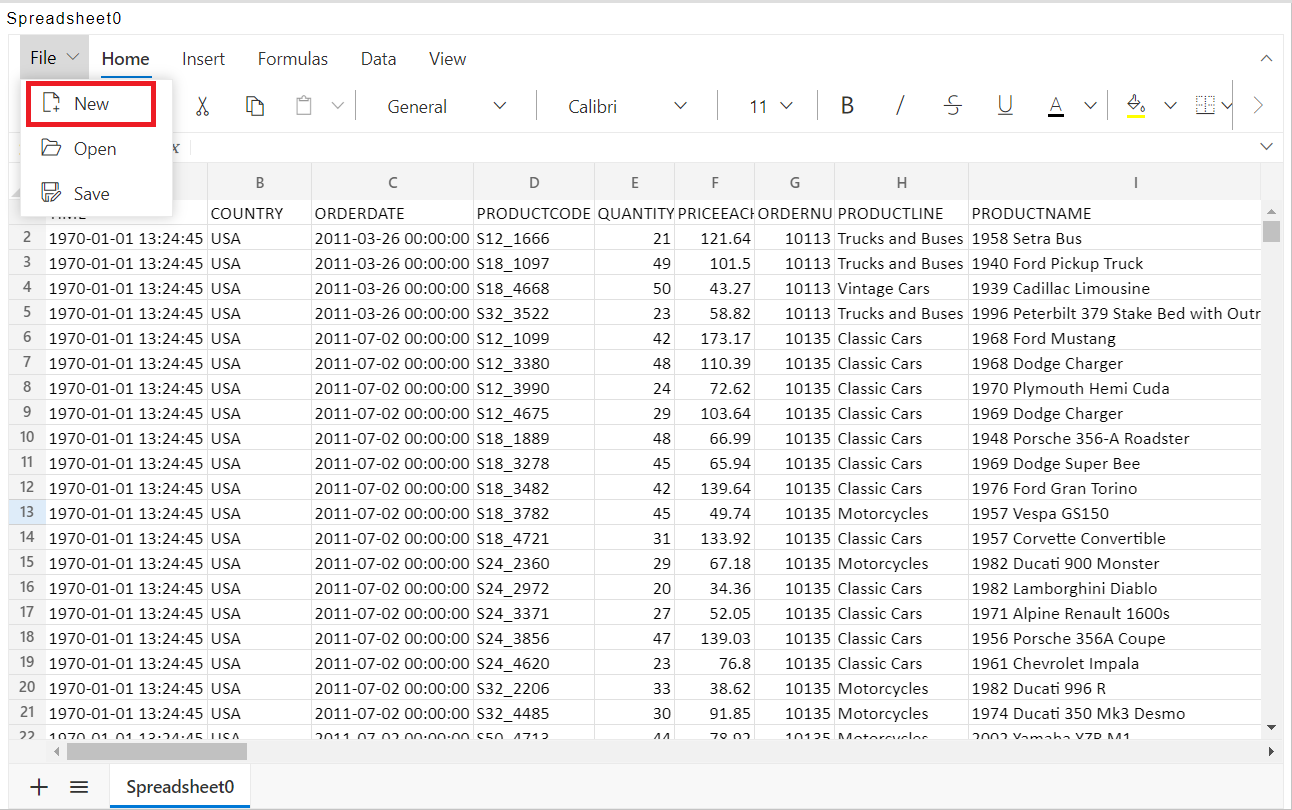
Task: Switch to the Insert tab
Action: (204, 59)
